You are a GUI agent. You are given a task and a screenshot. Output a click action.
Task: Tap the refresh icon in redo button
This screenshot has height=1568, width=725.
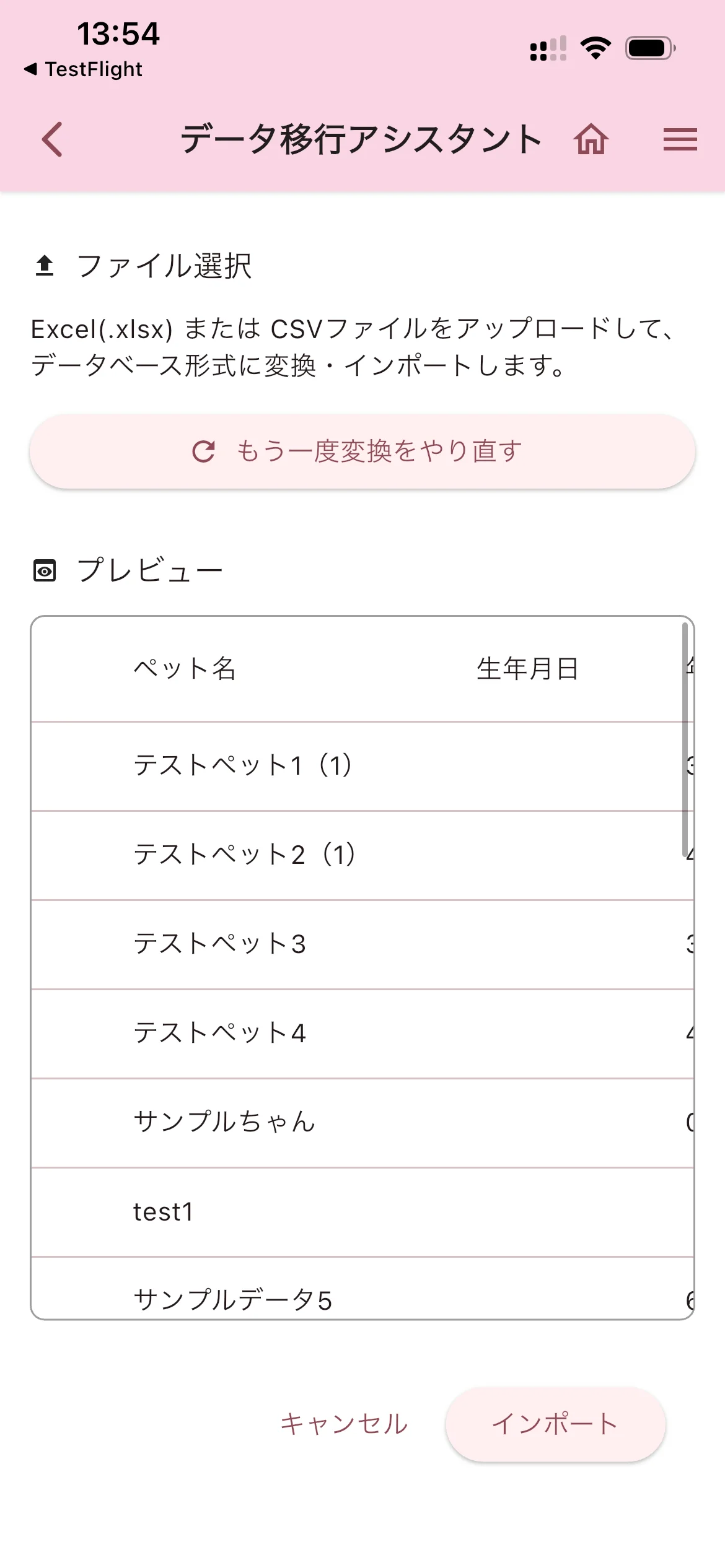(x=203, y=451)
